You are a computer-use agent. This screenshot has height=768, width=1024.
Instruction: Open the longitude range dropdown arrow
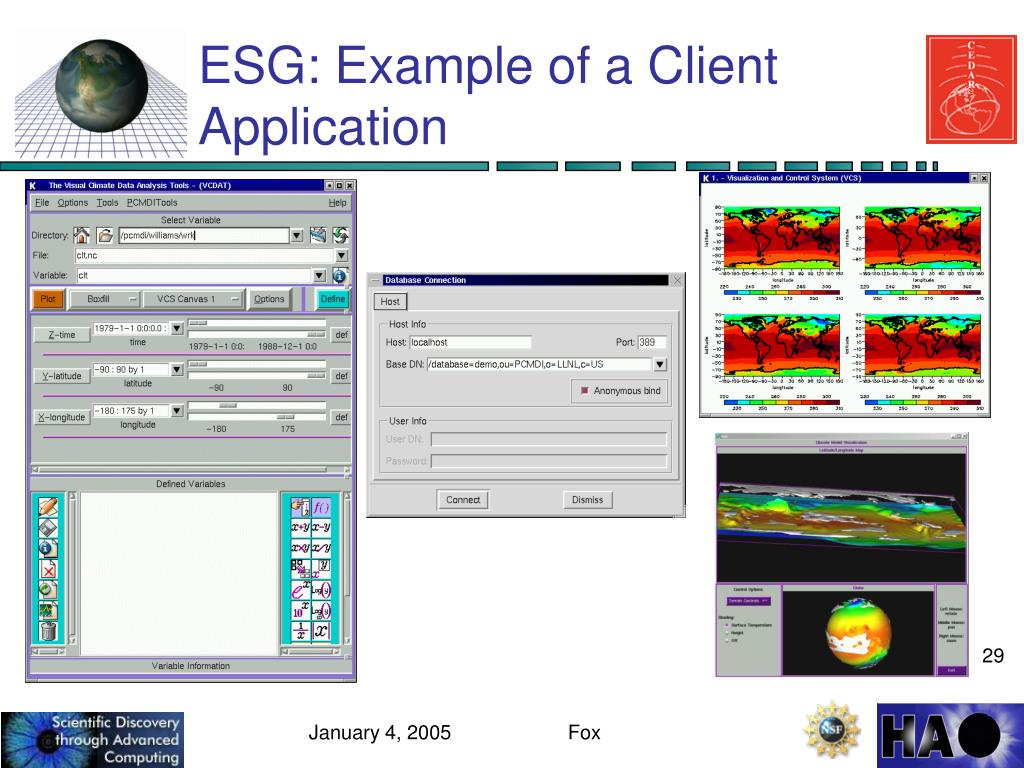point(177,411)
